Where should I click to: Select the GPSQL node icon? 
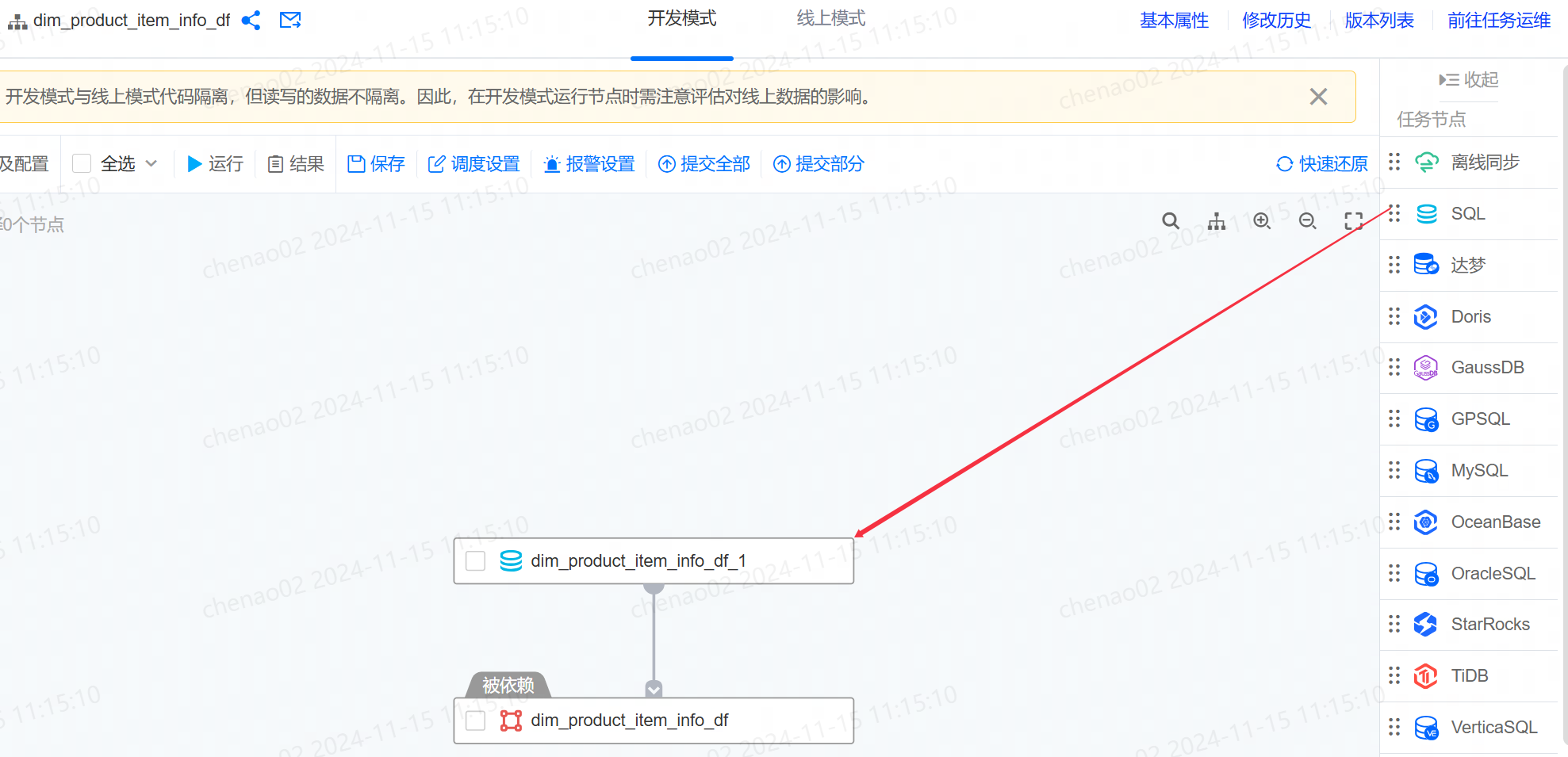(x=1426, y=419)
